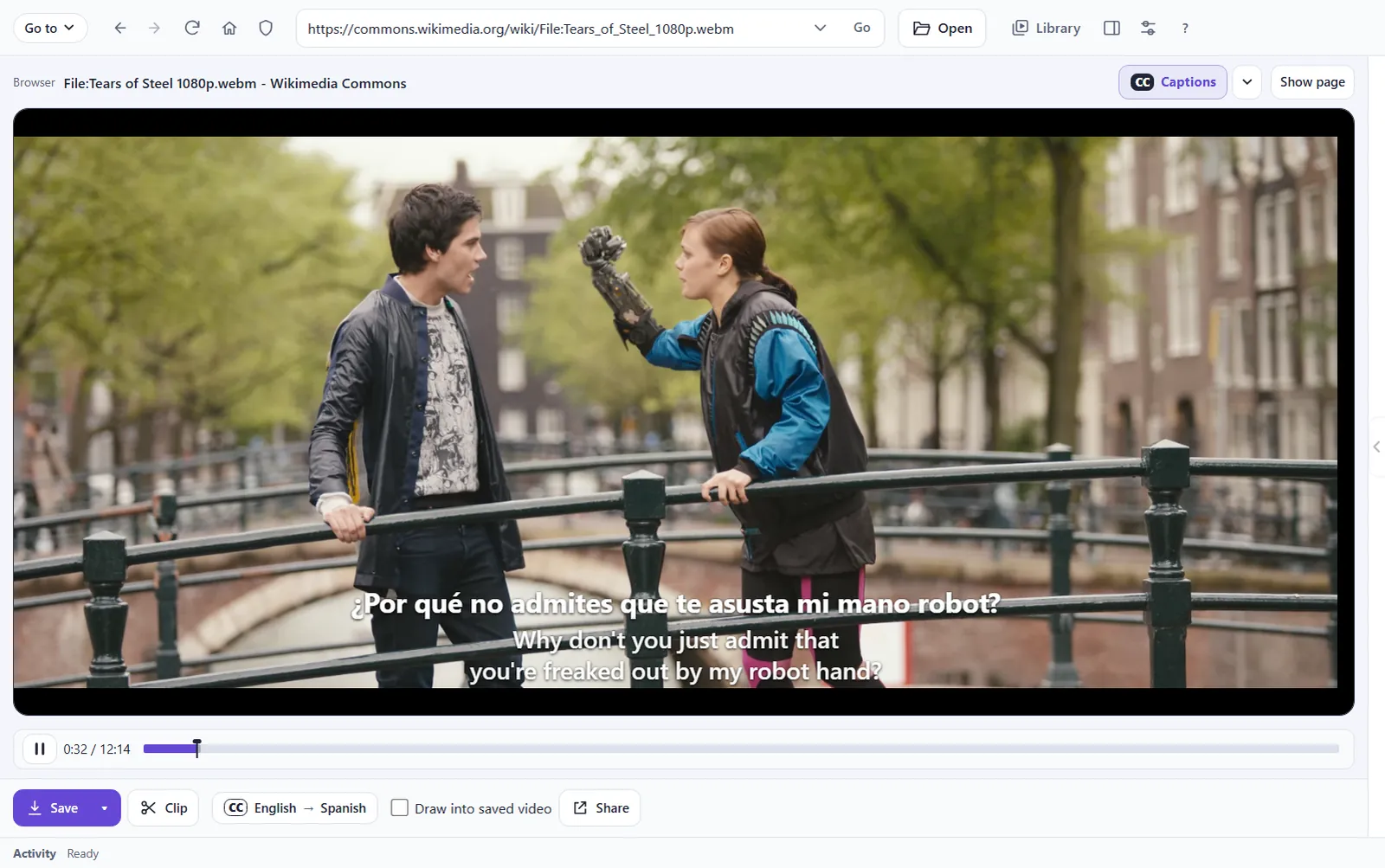Image resolution: width=1385 pixels, height=868 pixels.
Task: Click Show page button
Action: (x=1312, y=82)
